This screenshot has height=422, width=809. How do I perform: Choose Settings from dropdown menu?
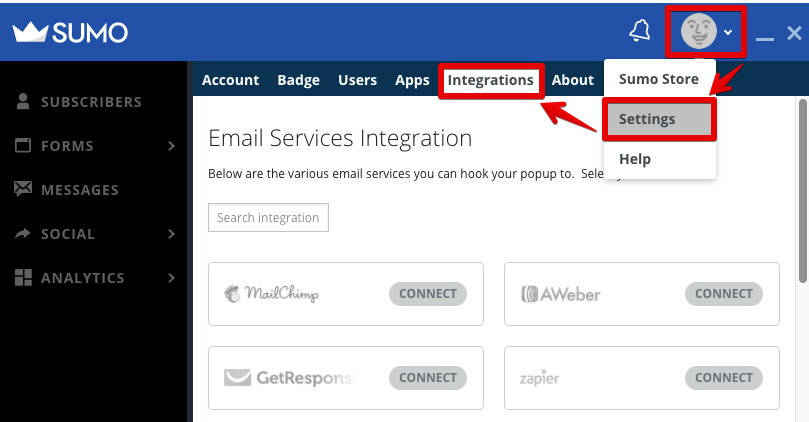659,119
